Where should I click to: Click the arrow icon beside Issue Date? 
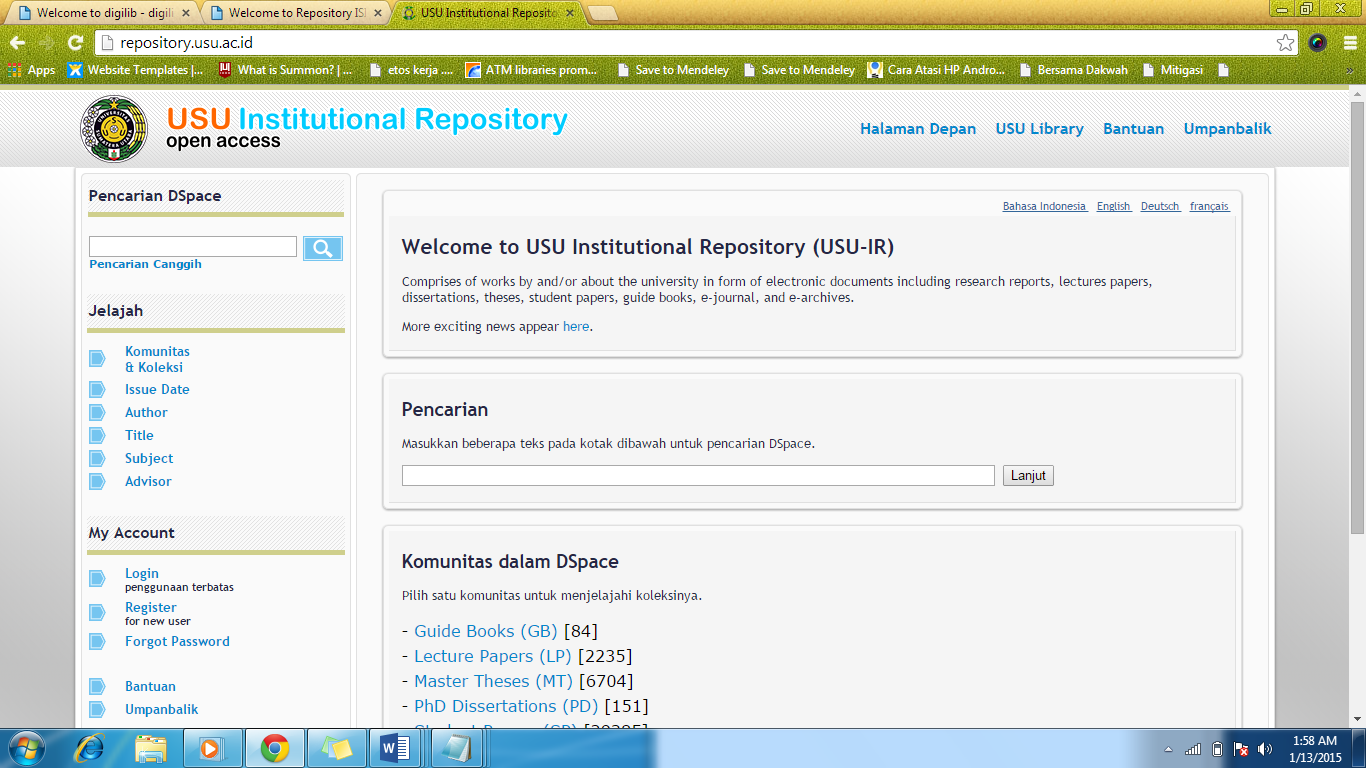click(97, 389)
